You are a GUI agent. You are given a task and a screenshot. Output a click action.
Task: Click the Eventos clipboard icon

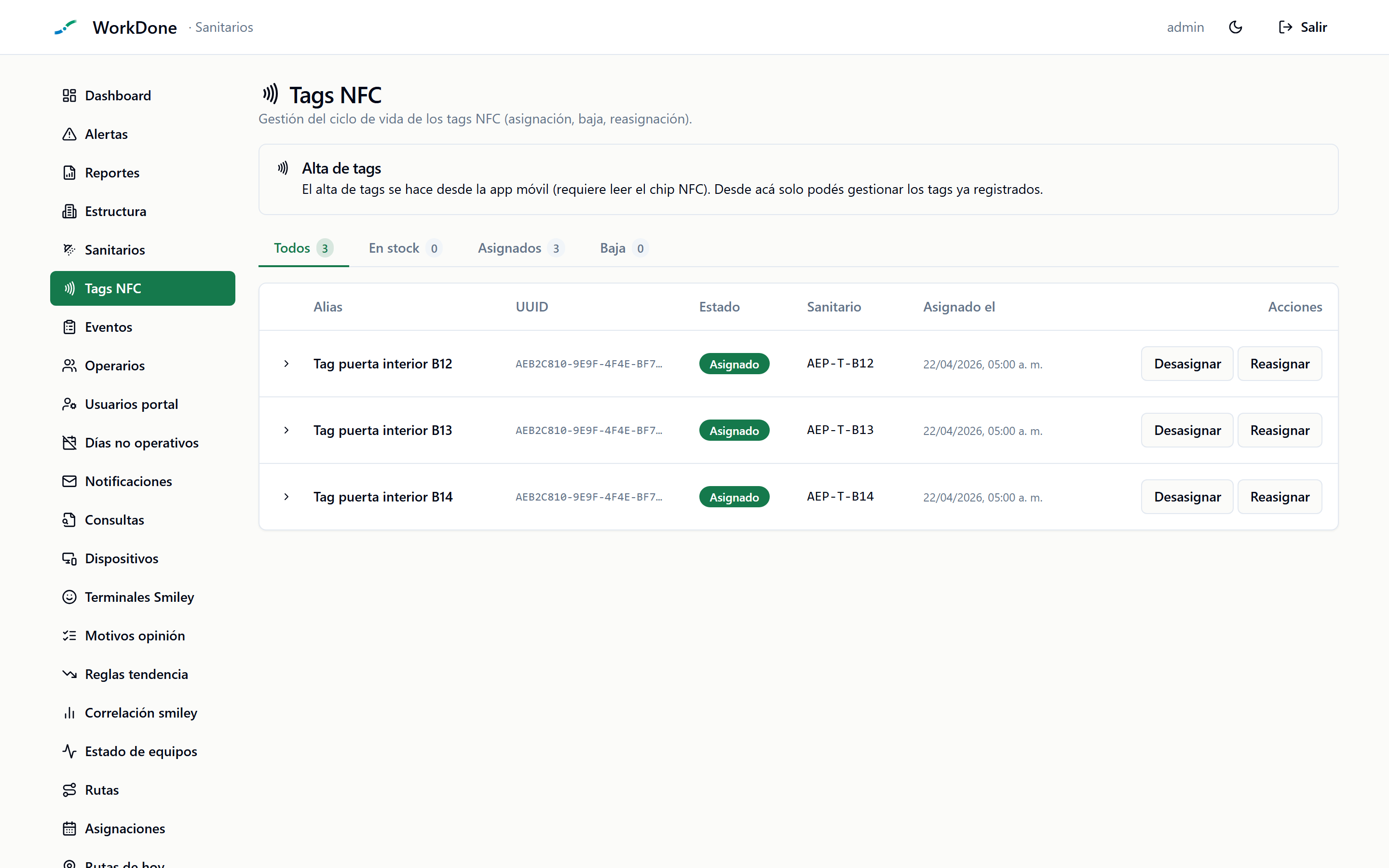[x=69, y=327]
